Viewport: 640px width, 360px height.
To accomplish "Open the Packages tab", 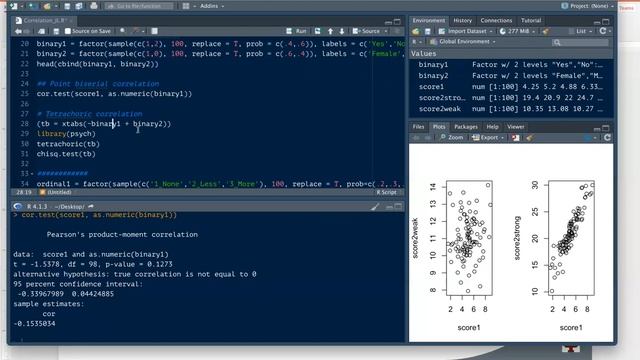I will tap(466, 127).
